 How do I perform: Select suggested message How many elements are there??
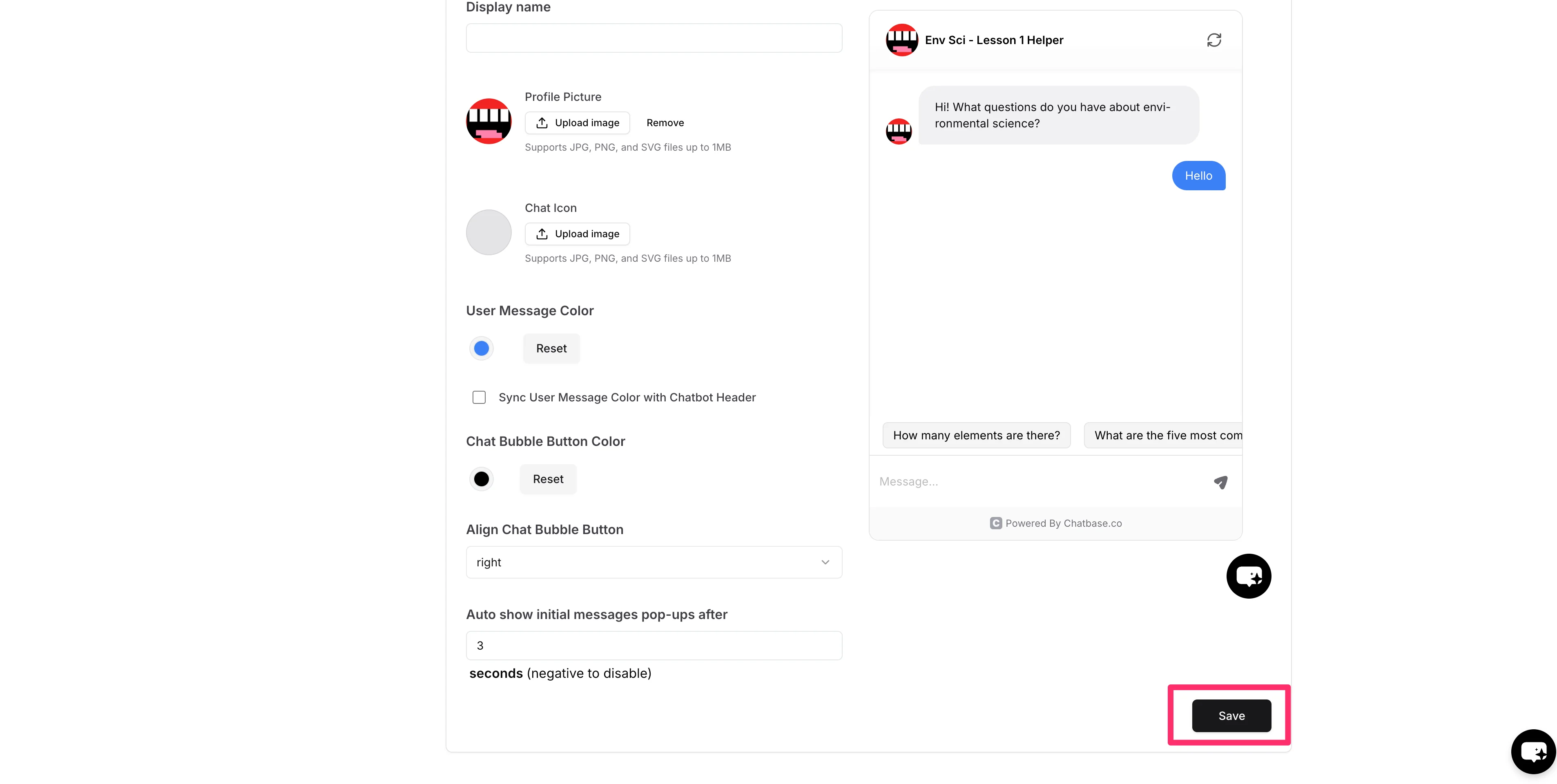[x=976, y=435]
